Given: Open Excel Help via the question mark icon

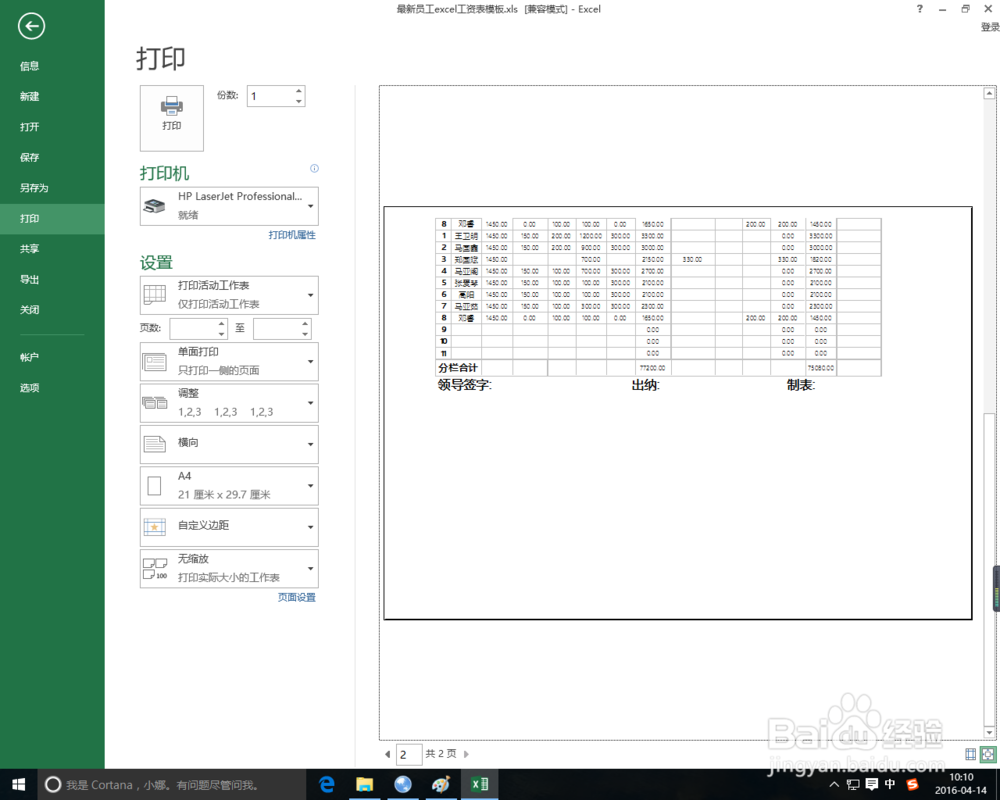Looking at the screenshot, I should (x=919, y=9).
